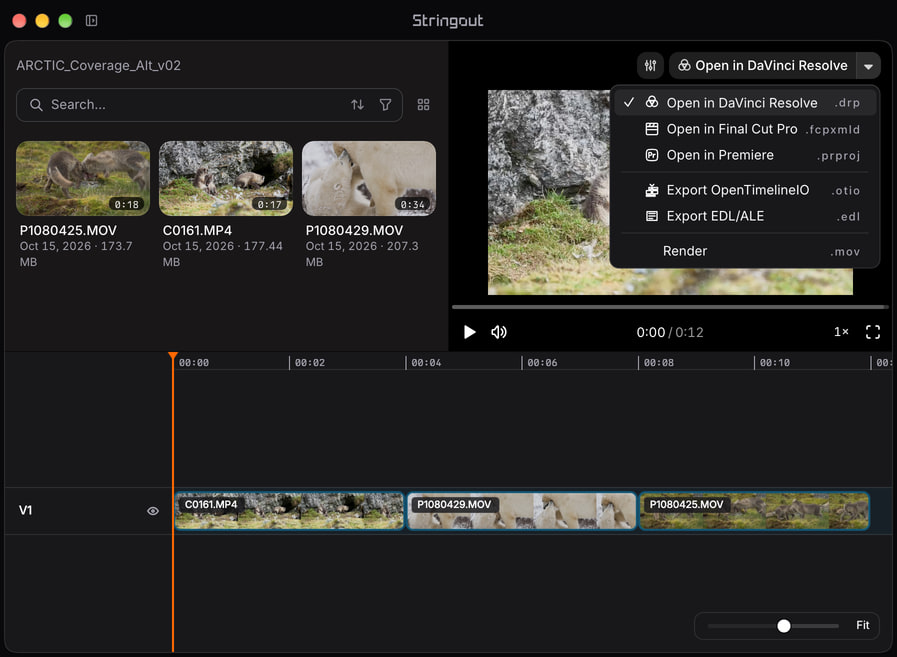
Task: Select Export EDL/ALE entry
Action: pyautogui.click(x=745, y=216)
